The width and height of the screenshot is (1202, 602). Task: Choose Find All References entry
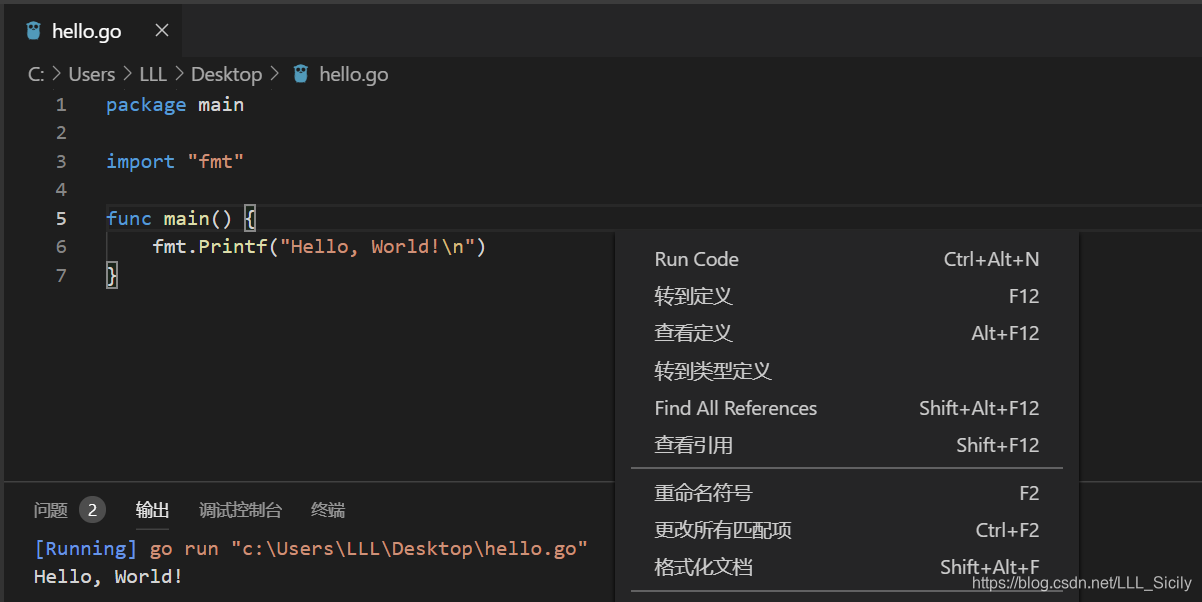point(847,408)
